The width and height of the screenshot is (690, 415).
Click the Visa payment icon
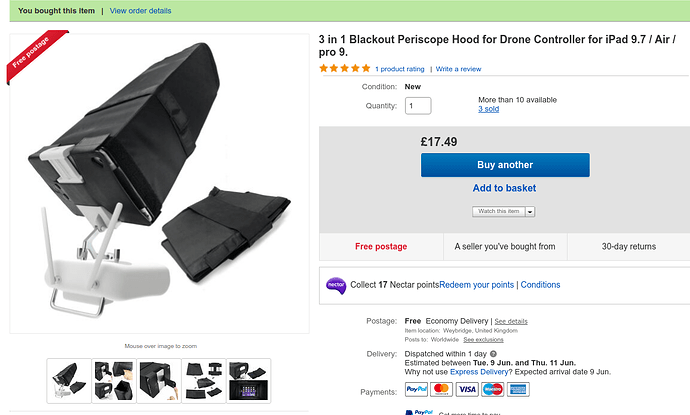[467, 390]
